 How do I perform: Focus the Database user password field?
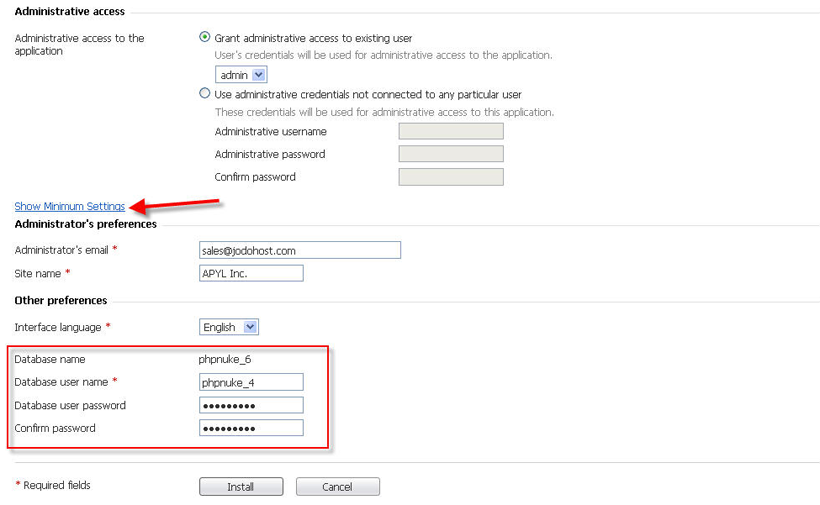point(251,405)
